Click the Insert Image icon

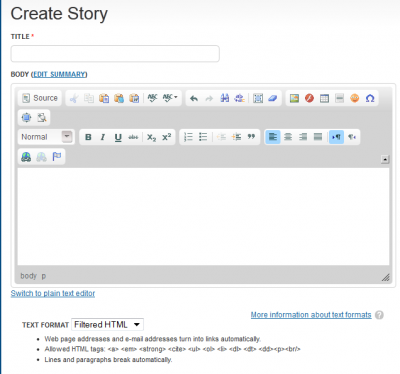294,98
